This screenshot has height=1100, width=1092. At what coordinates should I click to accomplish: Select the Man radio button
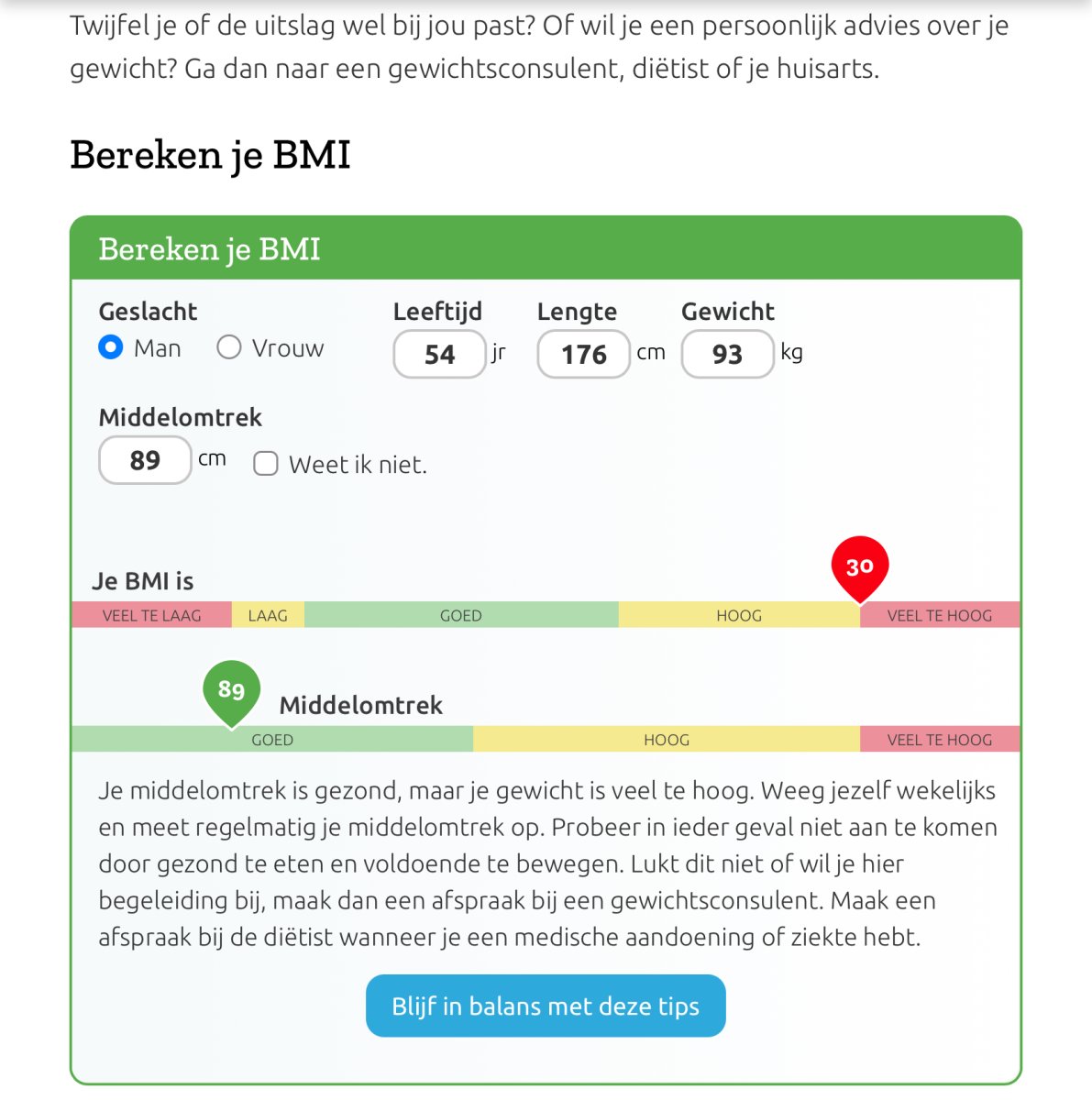tap(111, 347)
